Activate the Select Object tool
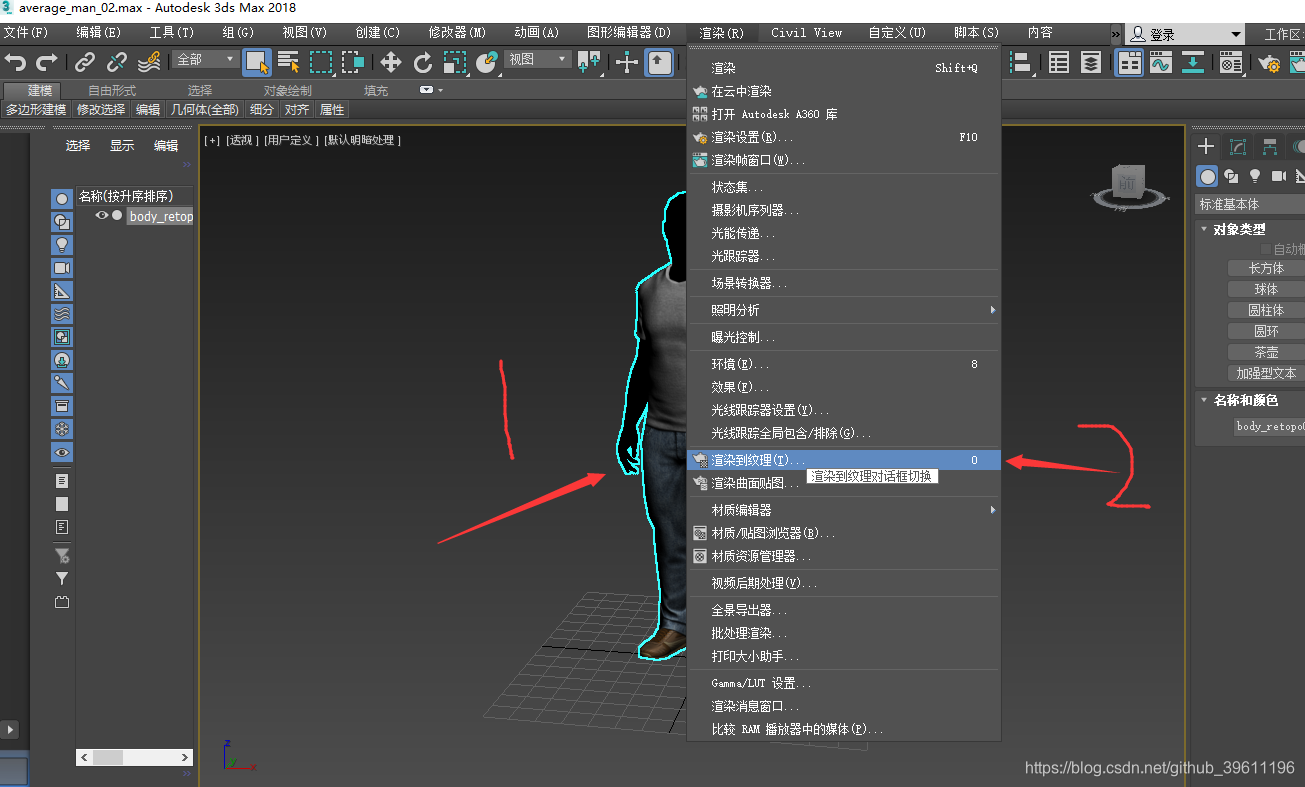 pyautogui.click(x=257, y=63)
